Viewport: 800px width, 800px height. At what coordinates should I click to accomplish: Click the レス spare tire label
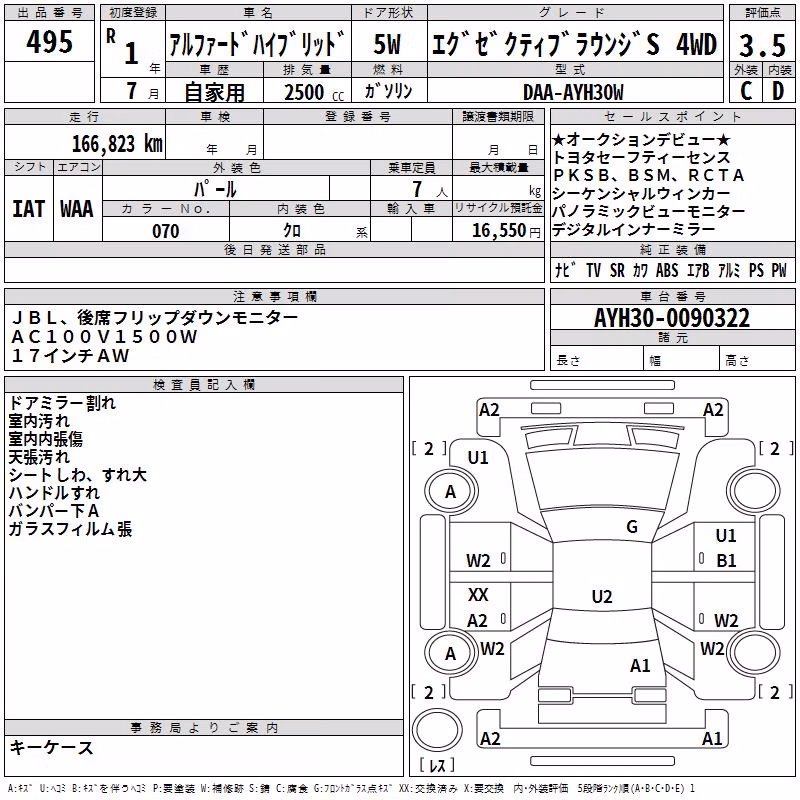(437, 764)
